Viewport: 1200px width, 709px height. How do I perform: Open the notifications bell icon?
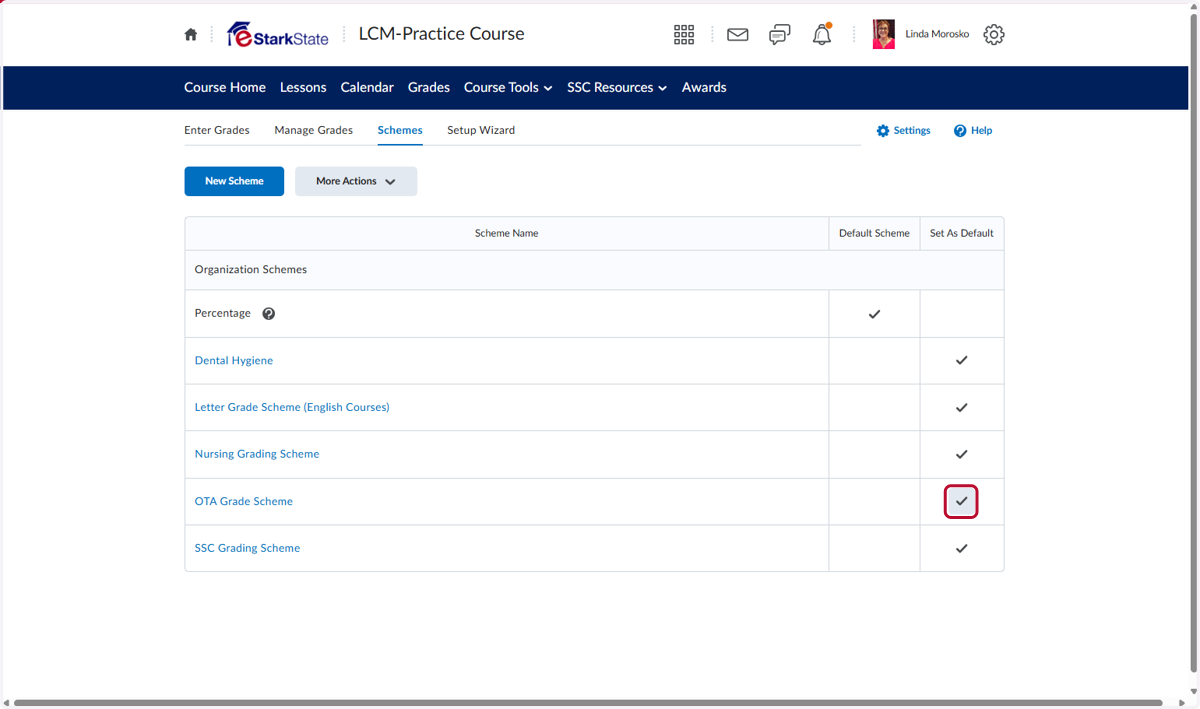(822, 35)
